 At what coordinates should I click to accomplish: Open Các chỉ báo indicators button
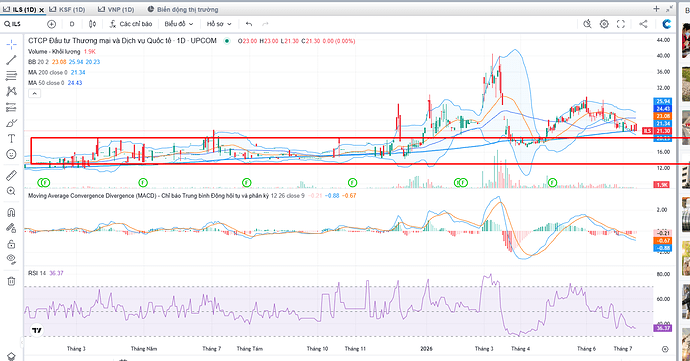(131, 24)
